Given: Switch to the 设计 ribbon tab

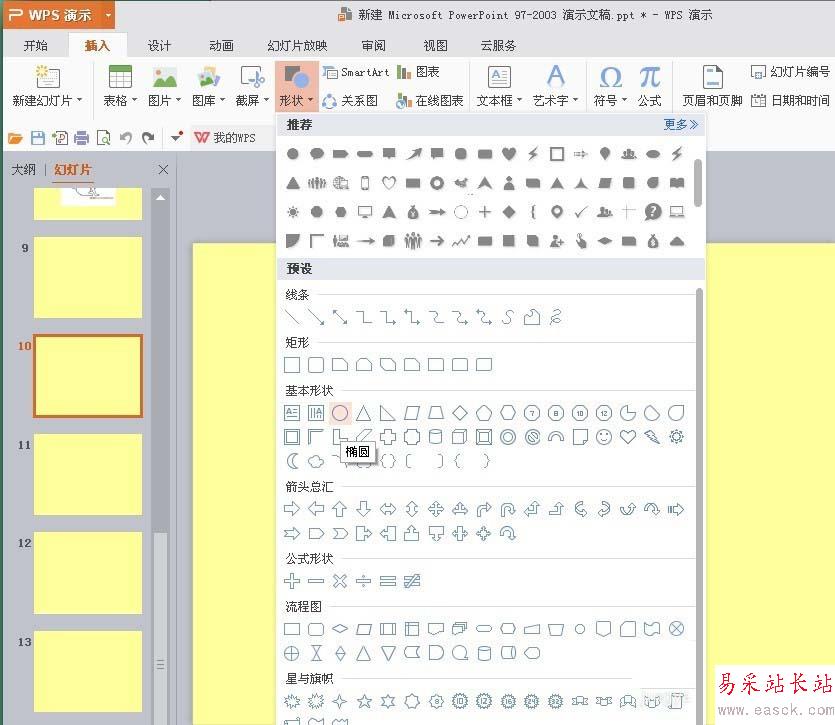Looking at the screenshot, I should (x=159, y=46).
